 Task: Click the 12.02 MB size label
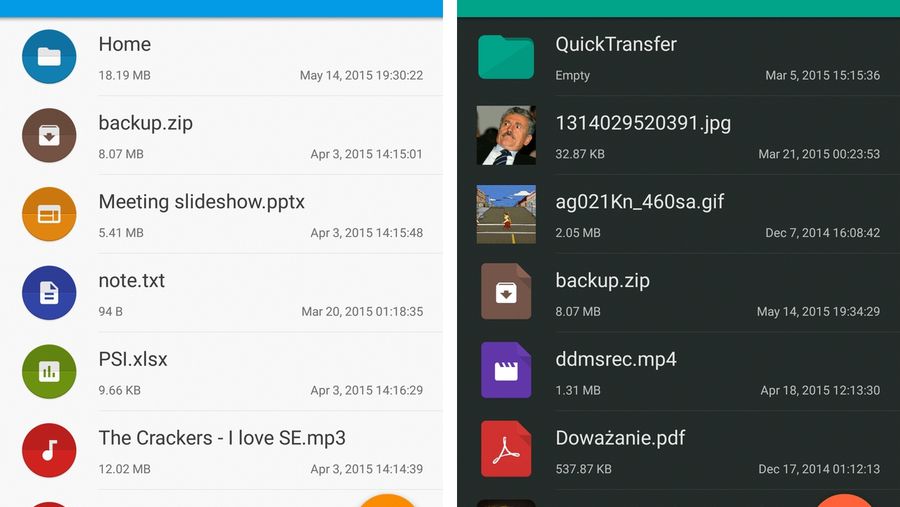(x=124, y=469)
